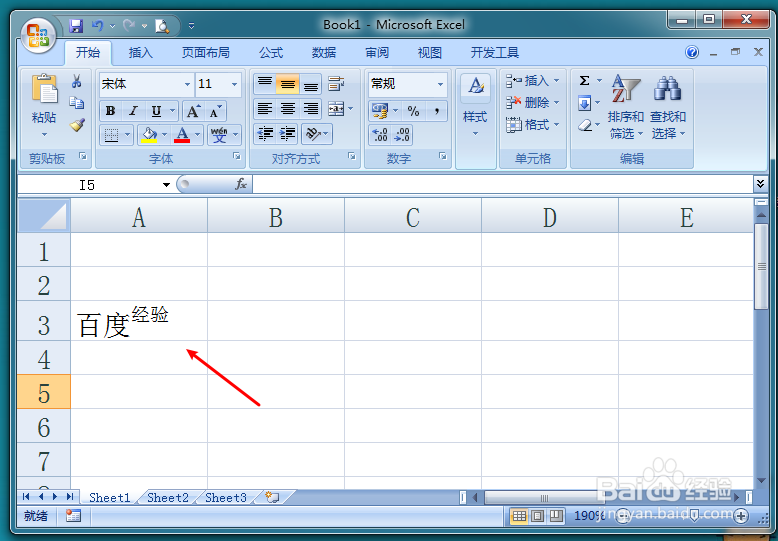Screen dimensions: 778x541
Task: Open 排序和筛选 menu
Action: tap(626, 107)
